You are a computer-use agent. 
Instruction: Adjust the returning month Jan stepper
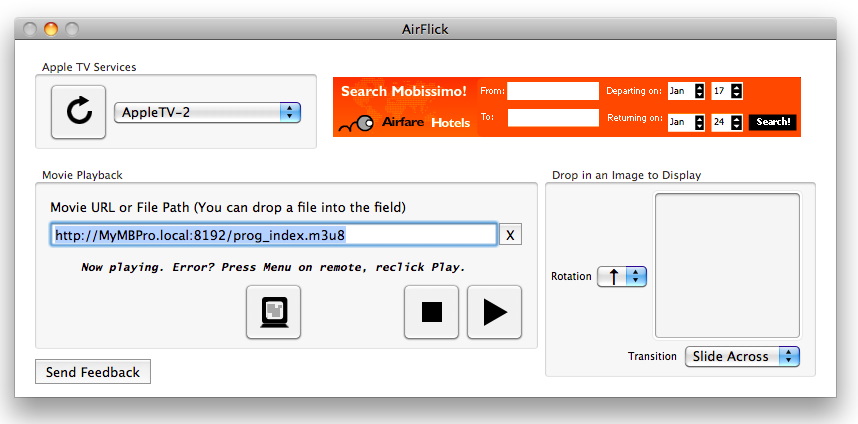click(699, 122)
